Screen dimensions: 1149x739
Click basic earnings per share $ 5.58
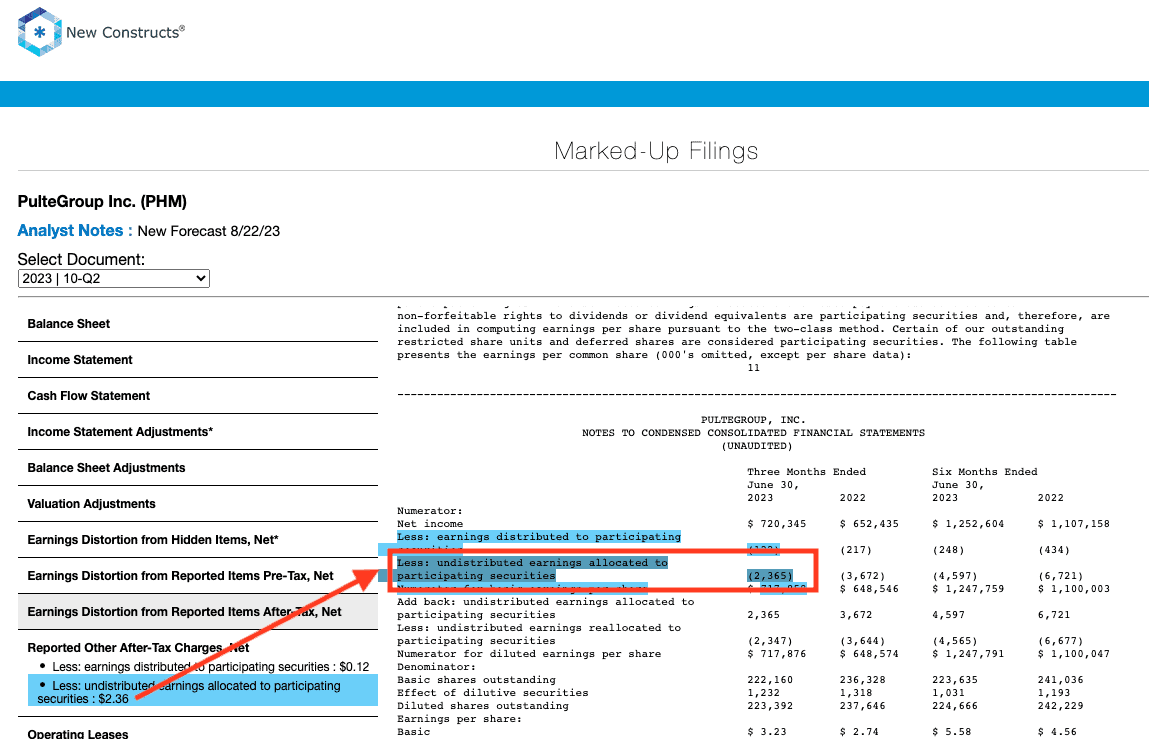(951, 732)
